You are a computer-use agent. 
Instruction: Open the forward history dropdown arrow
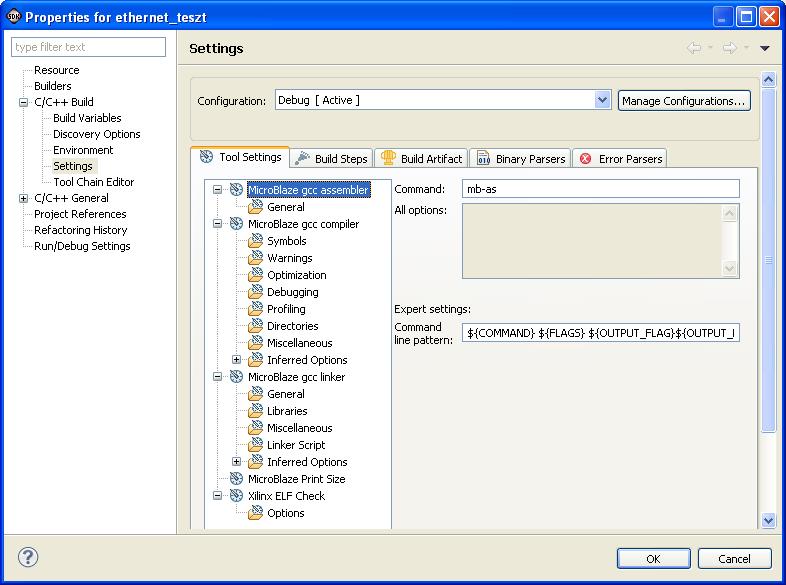[746, 48]
